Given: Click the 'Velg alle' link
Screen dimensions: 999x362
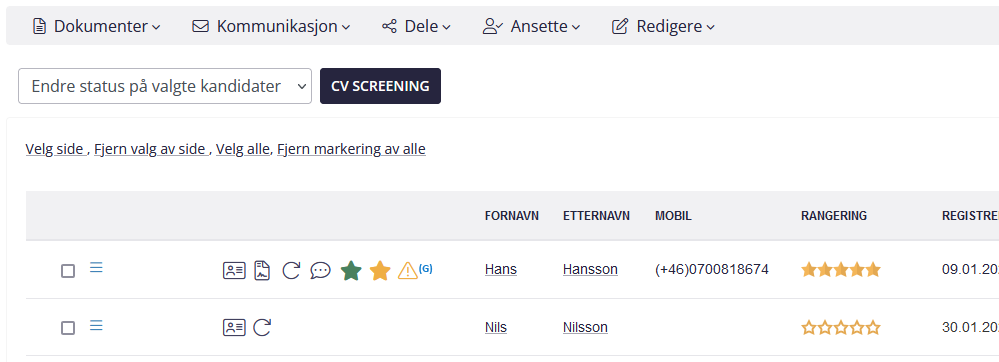Looking at the screenshot, I should pos(243,149).
